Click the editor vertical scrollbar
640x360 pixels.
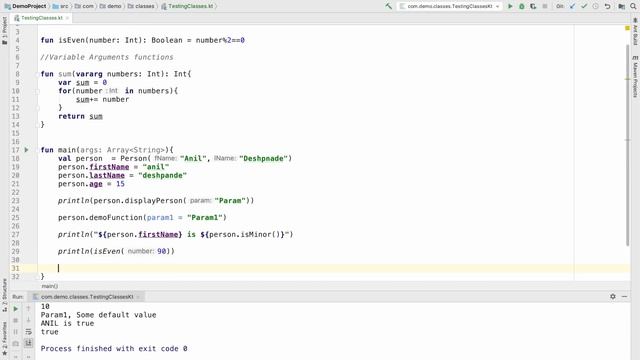tap(627, 145)
